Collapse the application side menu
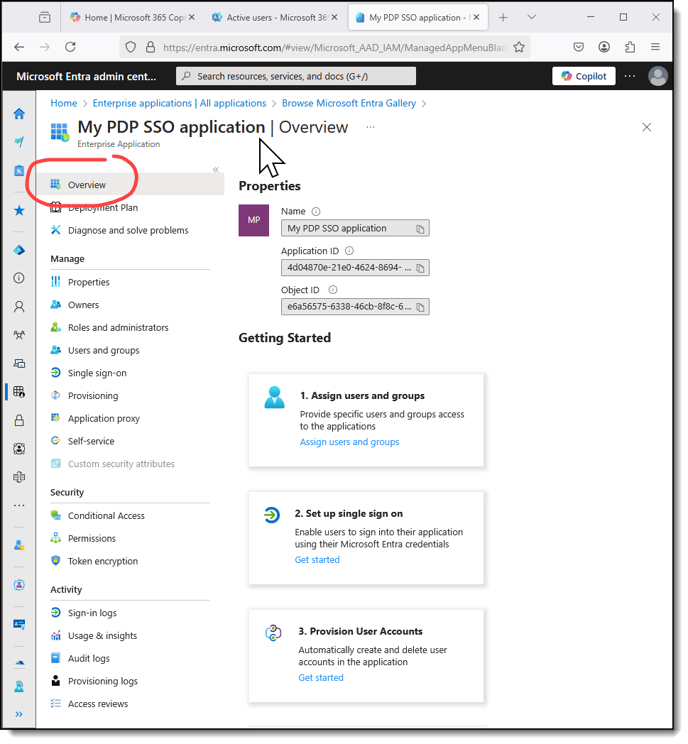The height and width of the screenshot is (744, 688). [216, 170]
